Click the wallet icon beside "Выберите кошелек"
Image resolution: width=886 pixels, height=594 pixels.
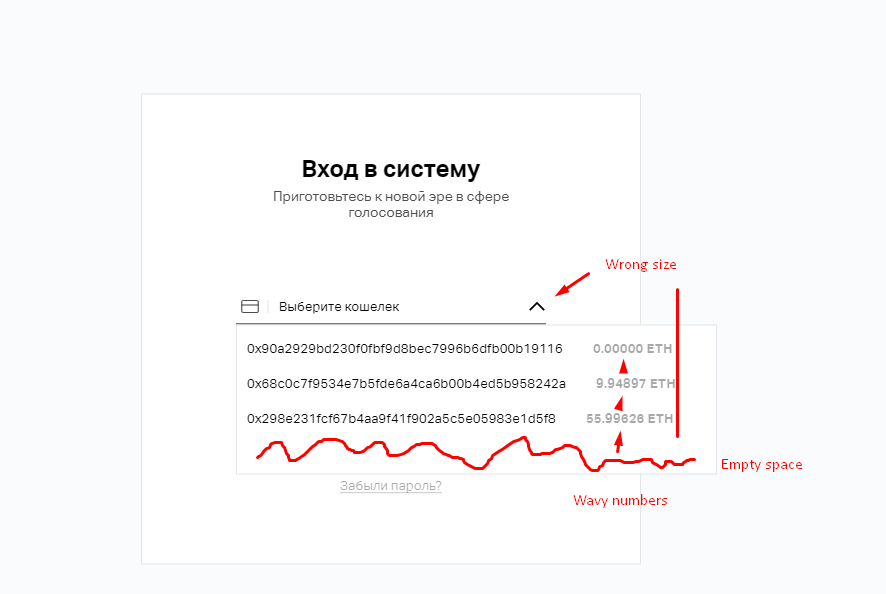tap(250, 306)
